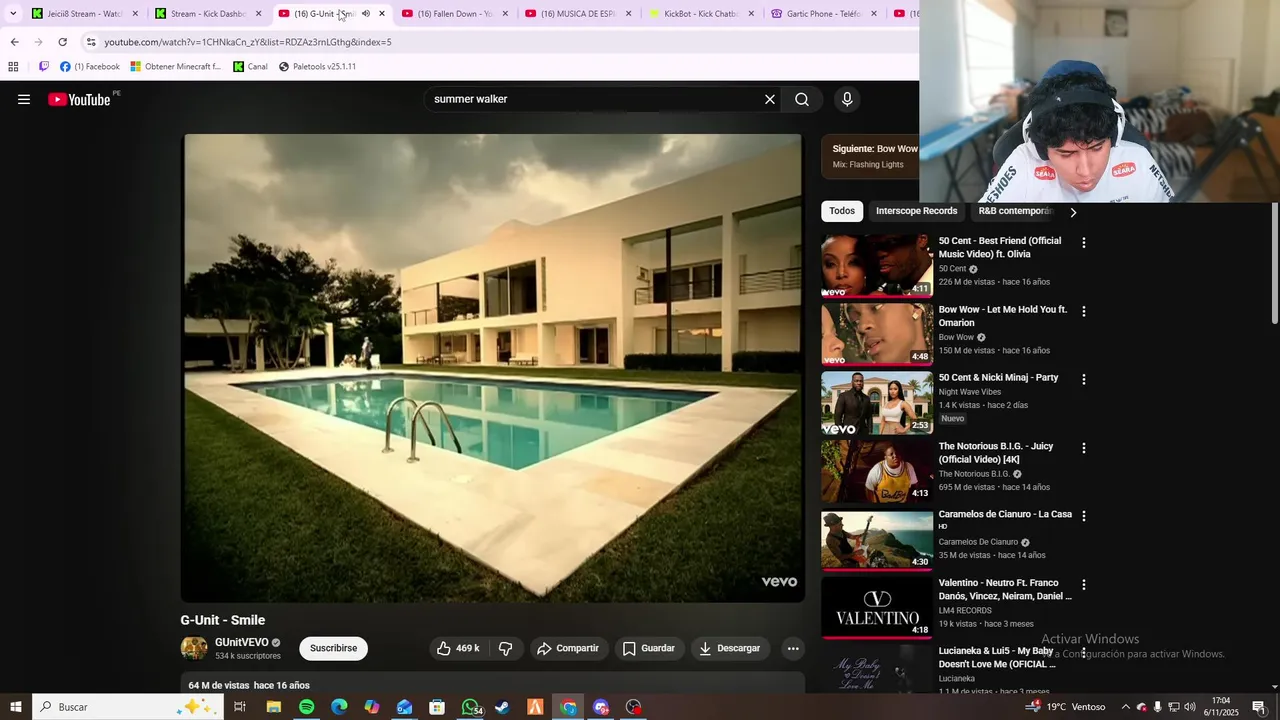Open more actions (three dots) under video
This screenshot has height=720, width=1280.
pos(793,648)
